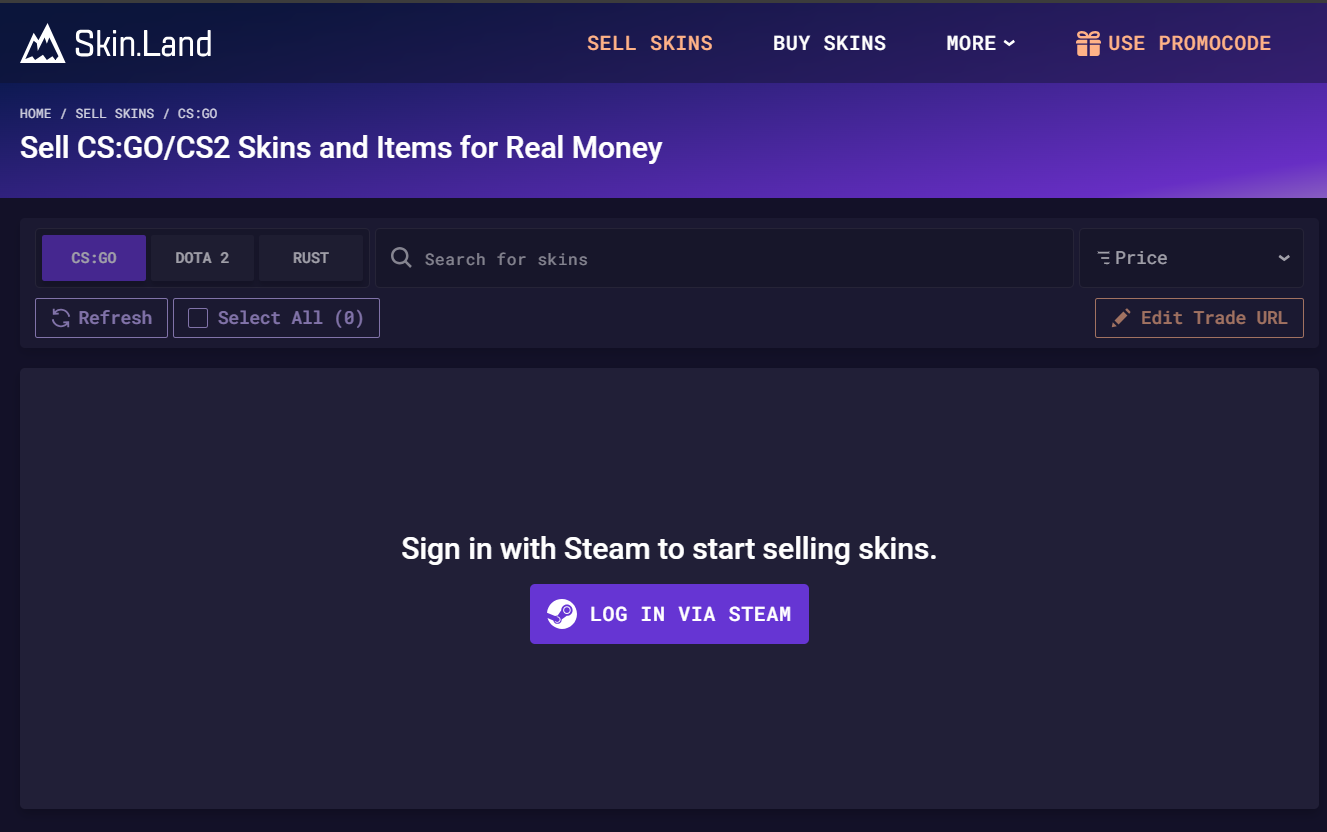This screenshot has width=1327, height=832.
Task: Click the gift icon beside Use Promocode
Action: (1088, 43)
